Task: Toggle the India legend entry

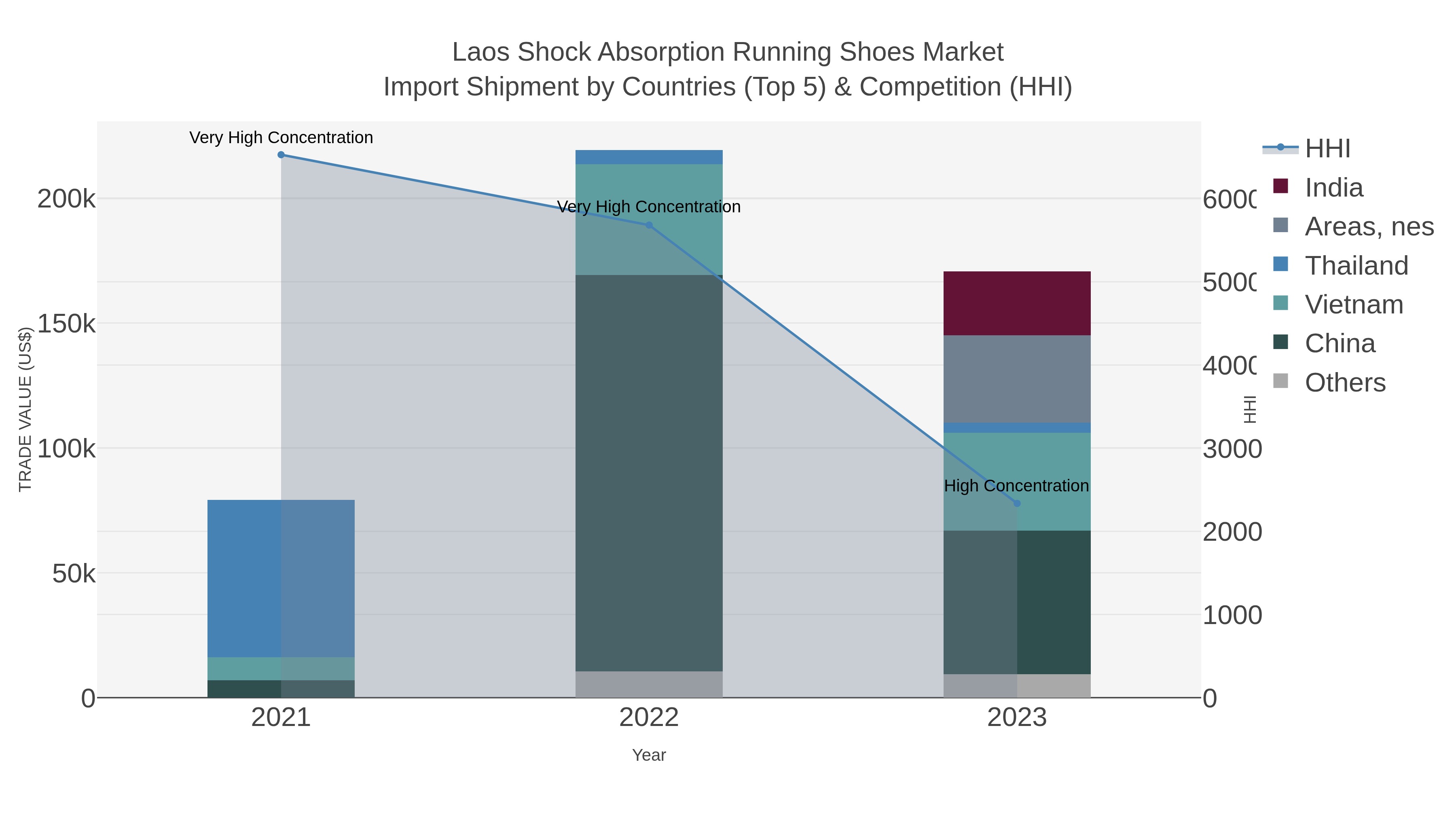Action: [x=1318, y=188]
